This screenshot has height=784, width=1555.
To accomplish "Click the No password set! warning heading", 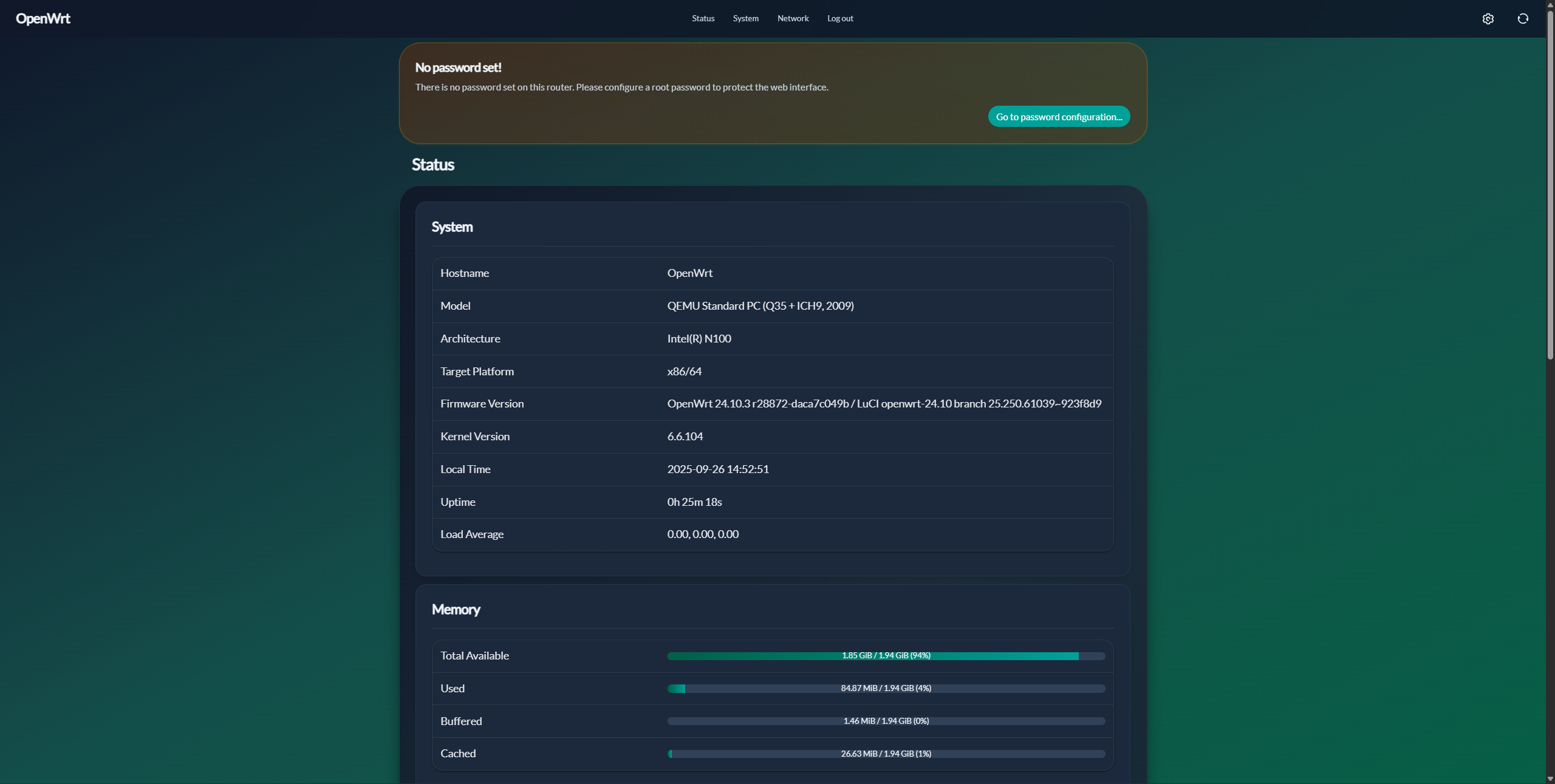I will pos(458,67).
